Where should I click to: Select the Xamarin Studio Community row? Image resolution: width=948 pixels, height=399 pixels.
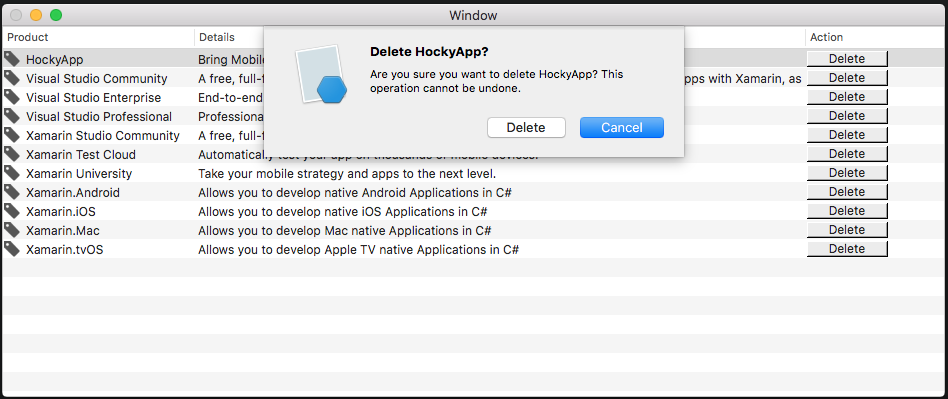pyautogui.click(x=474, y=135)
